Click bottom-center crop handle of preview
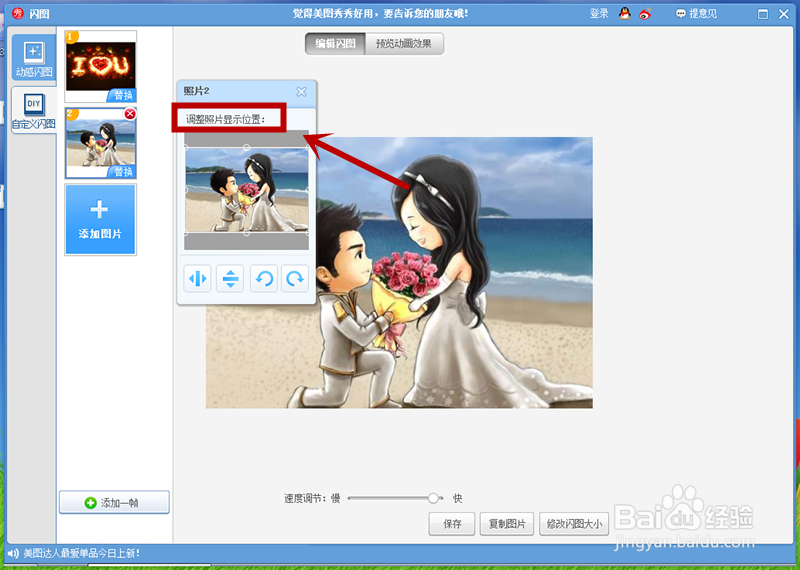The width and height of the screenshot is (800, 570). tap(246, 233)
